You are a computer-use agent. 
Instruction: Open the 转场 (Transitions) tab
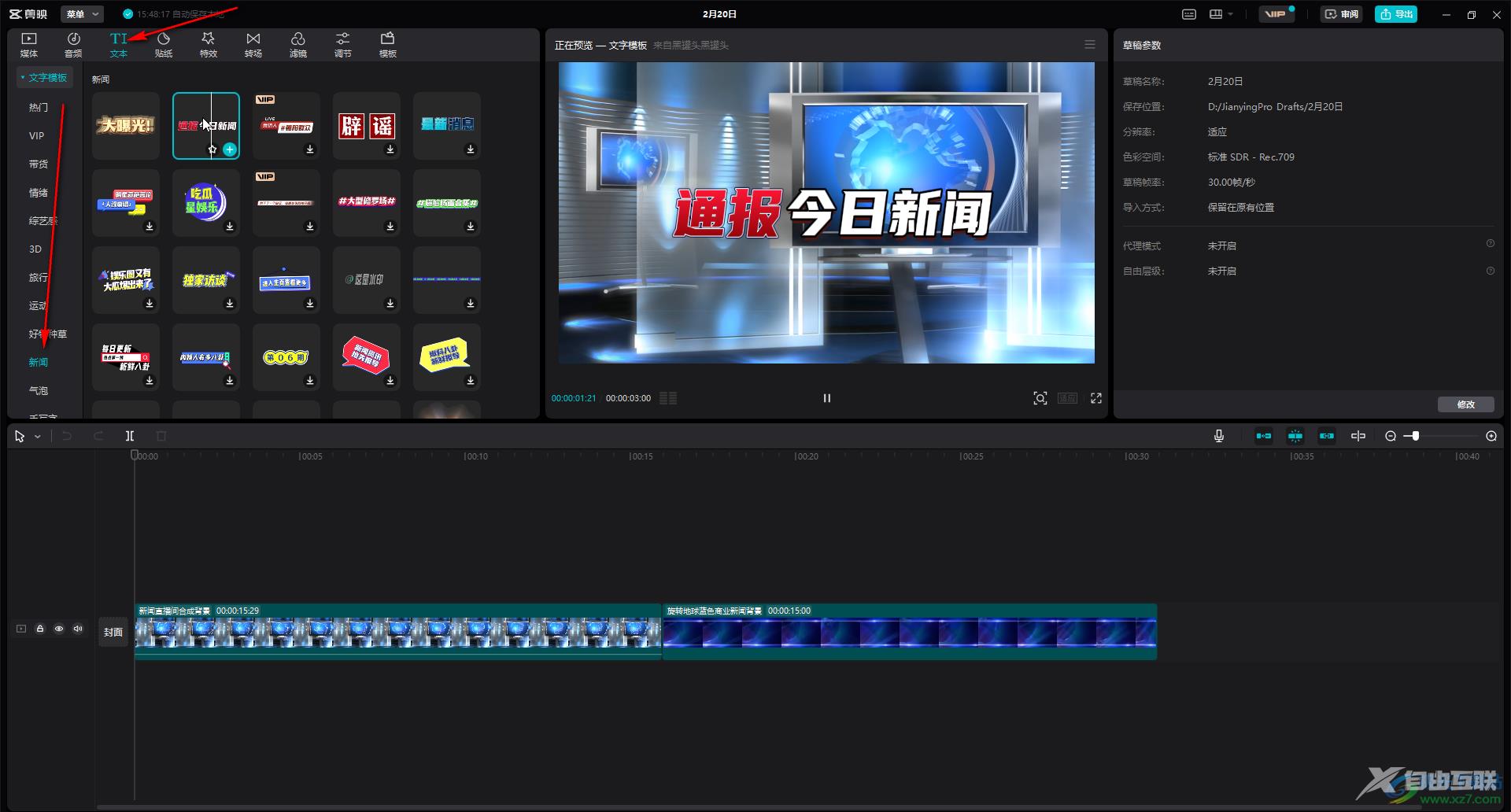pyautogui.click(x=253, y=45)
